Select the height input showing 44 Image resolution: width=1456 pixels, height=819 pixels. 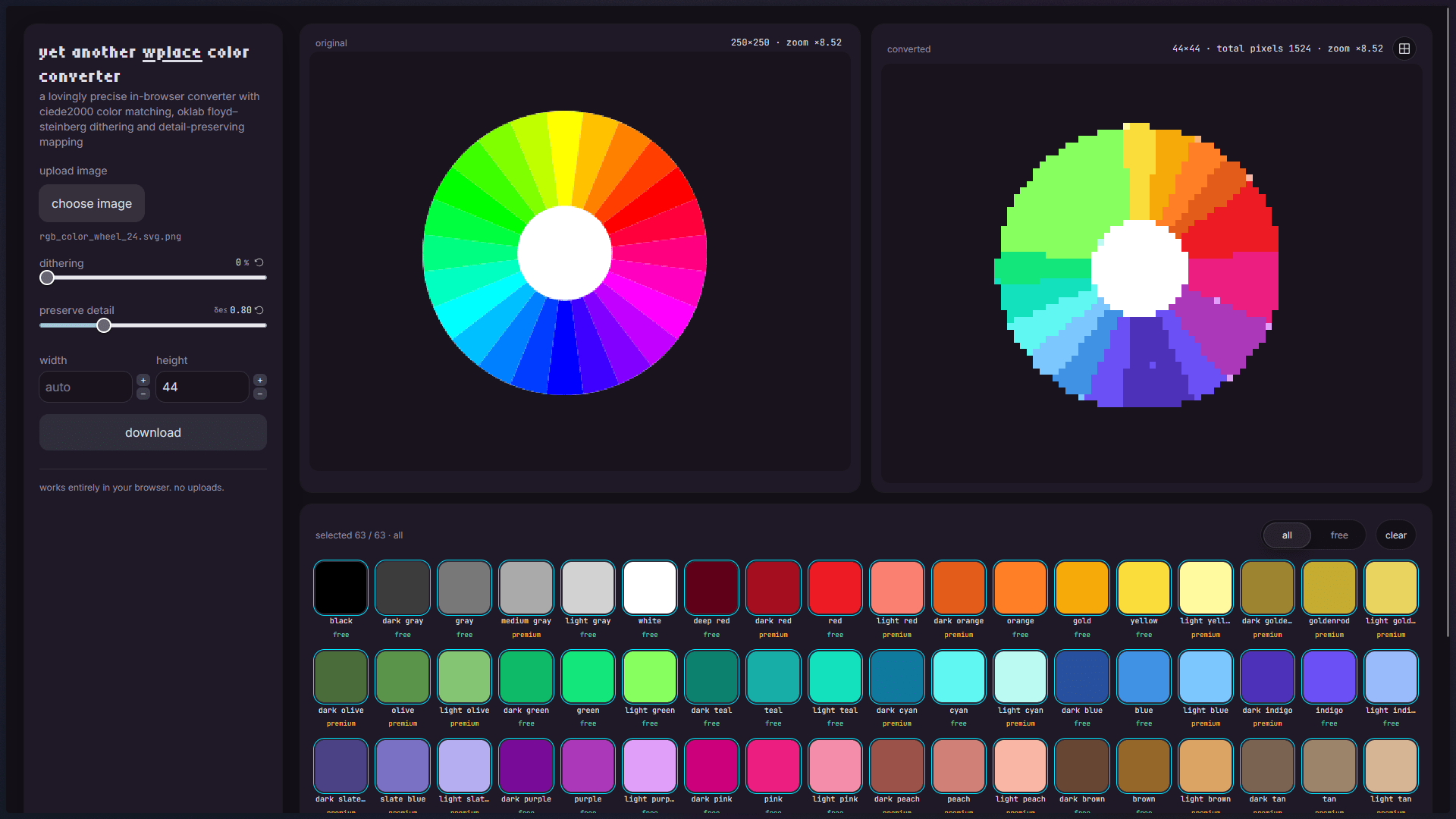coord(201,387)
